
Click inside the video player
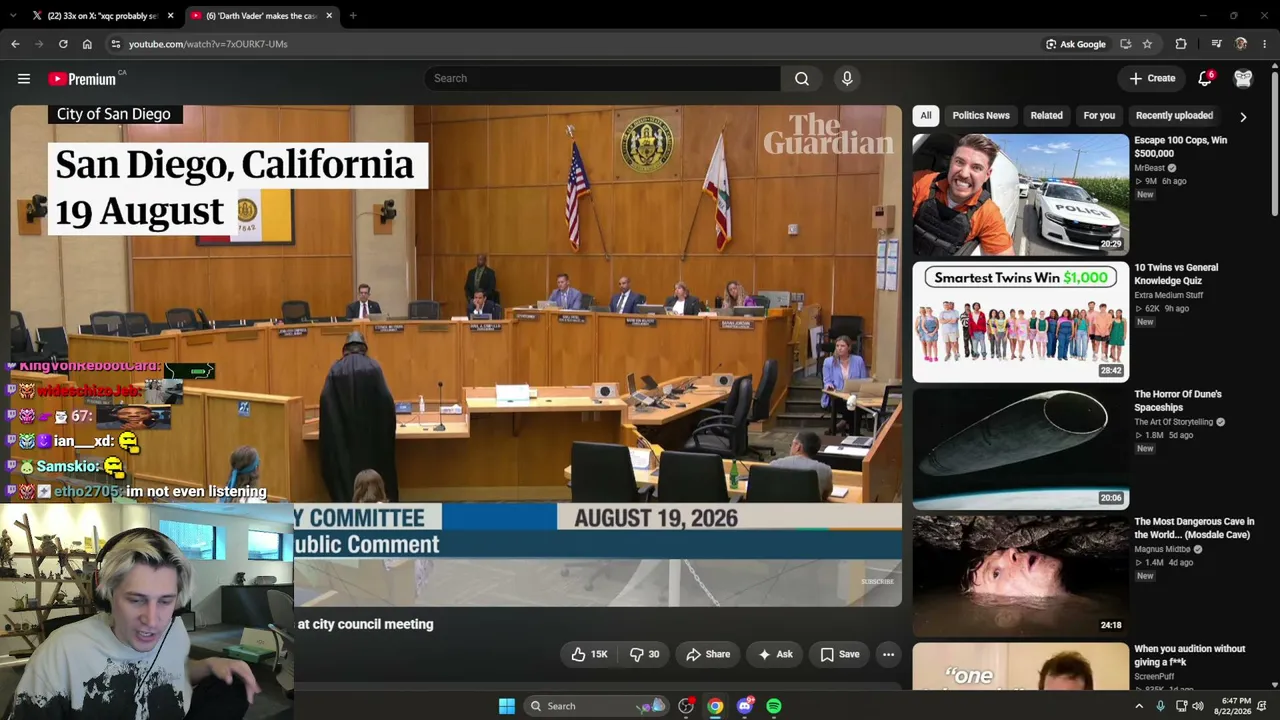tap(456, 355)
